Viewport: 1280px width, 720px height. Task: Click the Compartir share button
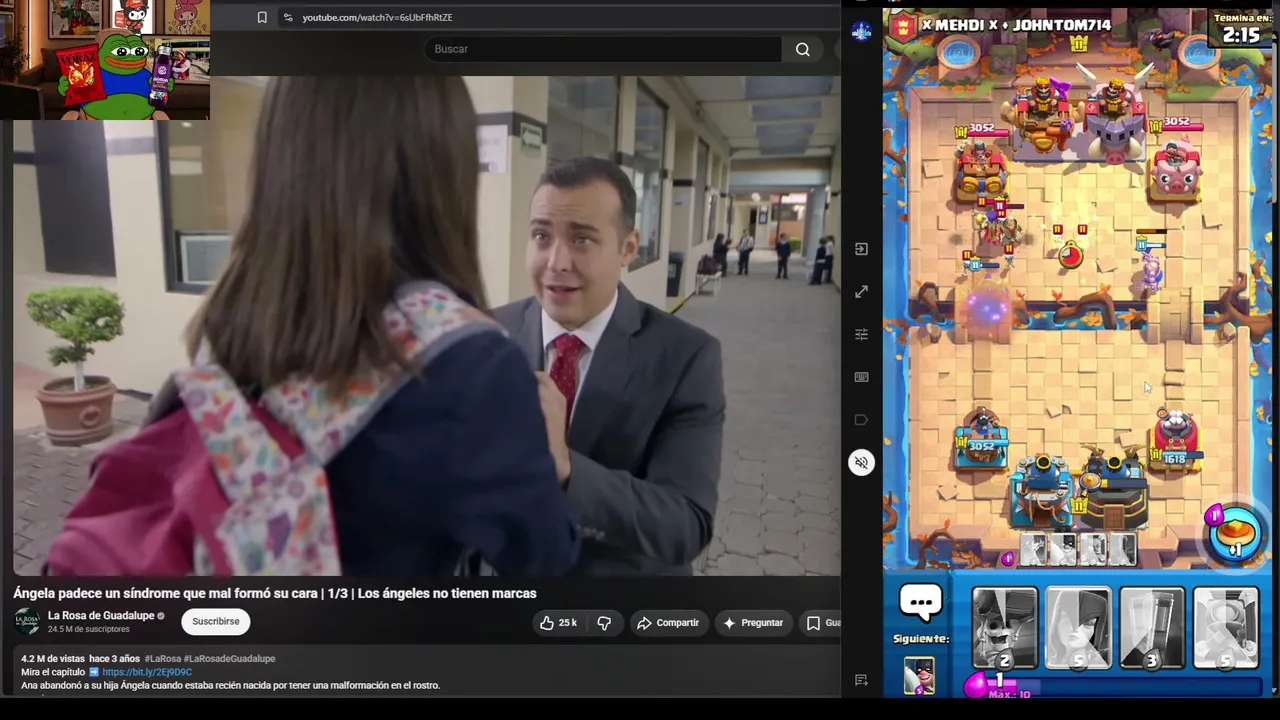click(669, 623)
